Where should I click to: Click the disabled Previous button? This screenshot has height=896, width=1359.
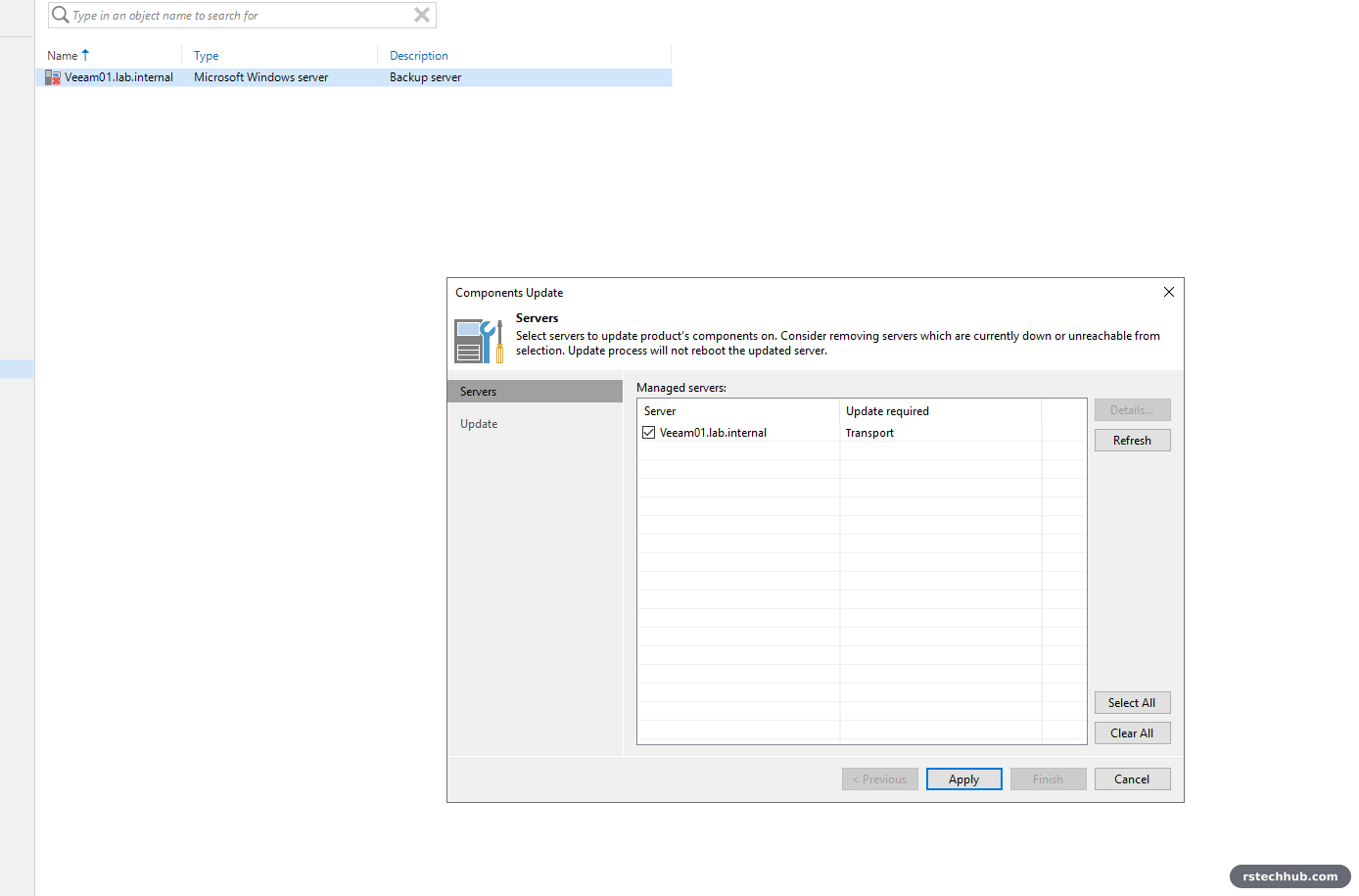[x=879, y=779]
